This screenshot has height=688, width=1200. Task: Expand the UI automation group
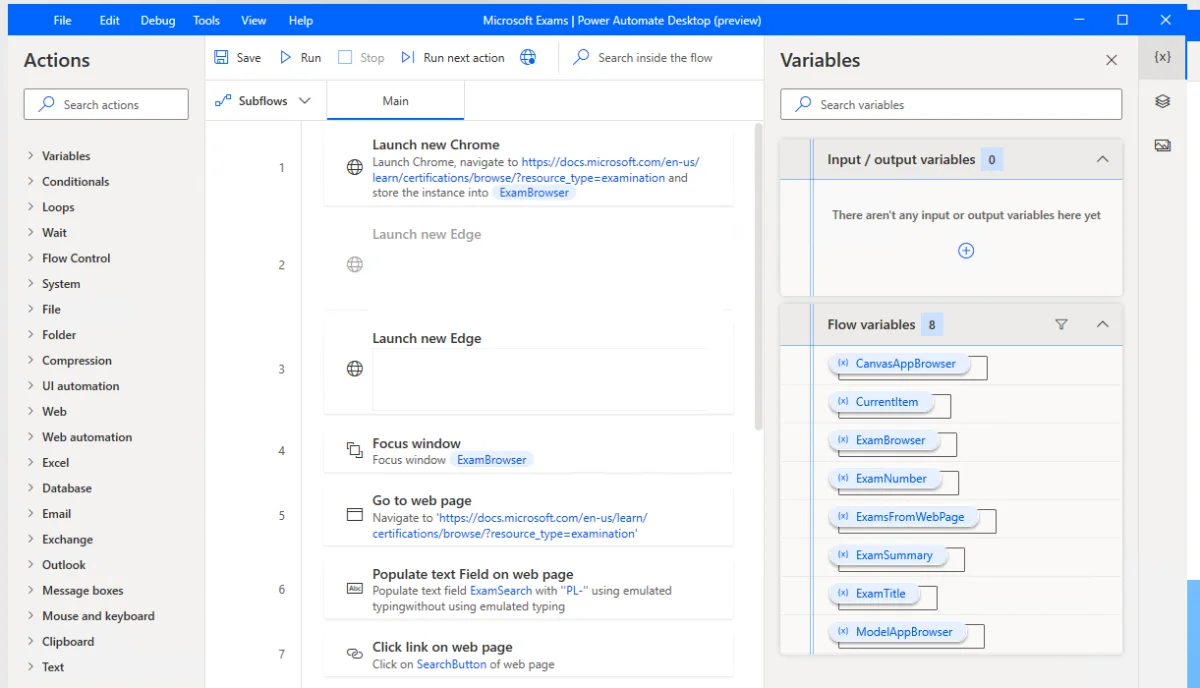click(30, 386)
